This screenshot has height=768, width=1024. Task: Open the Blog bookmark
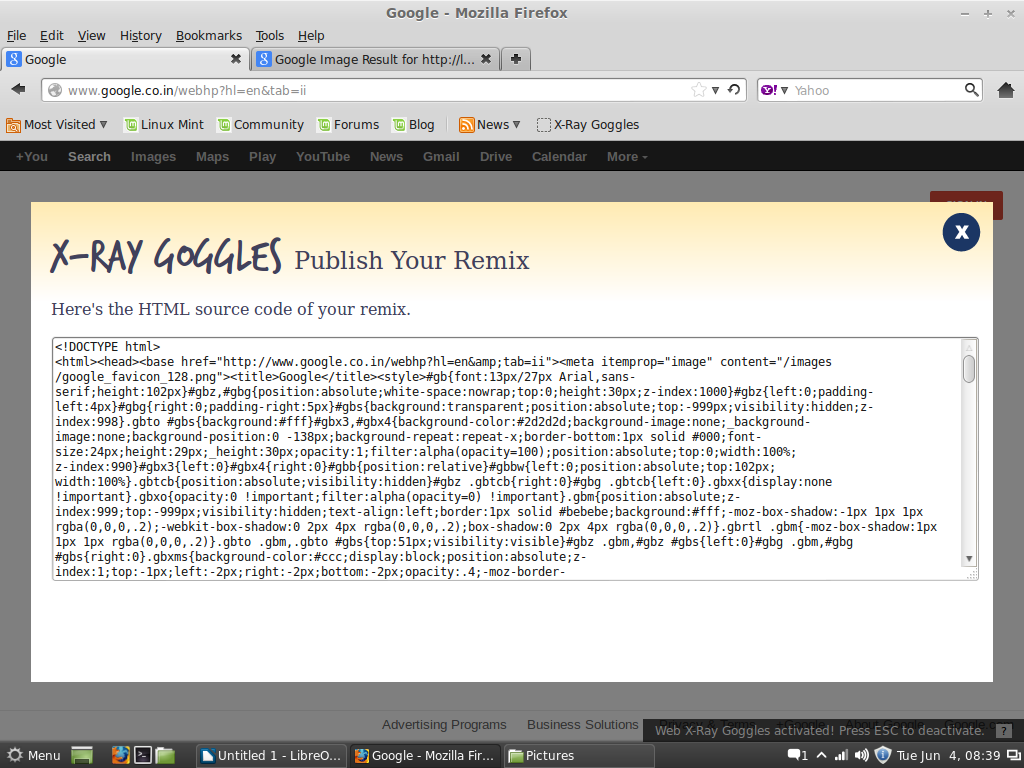[x=413, y=124]
